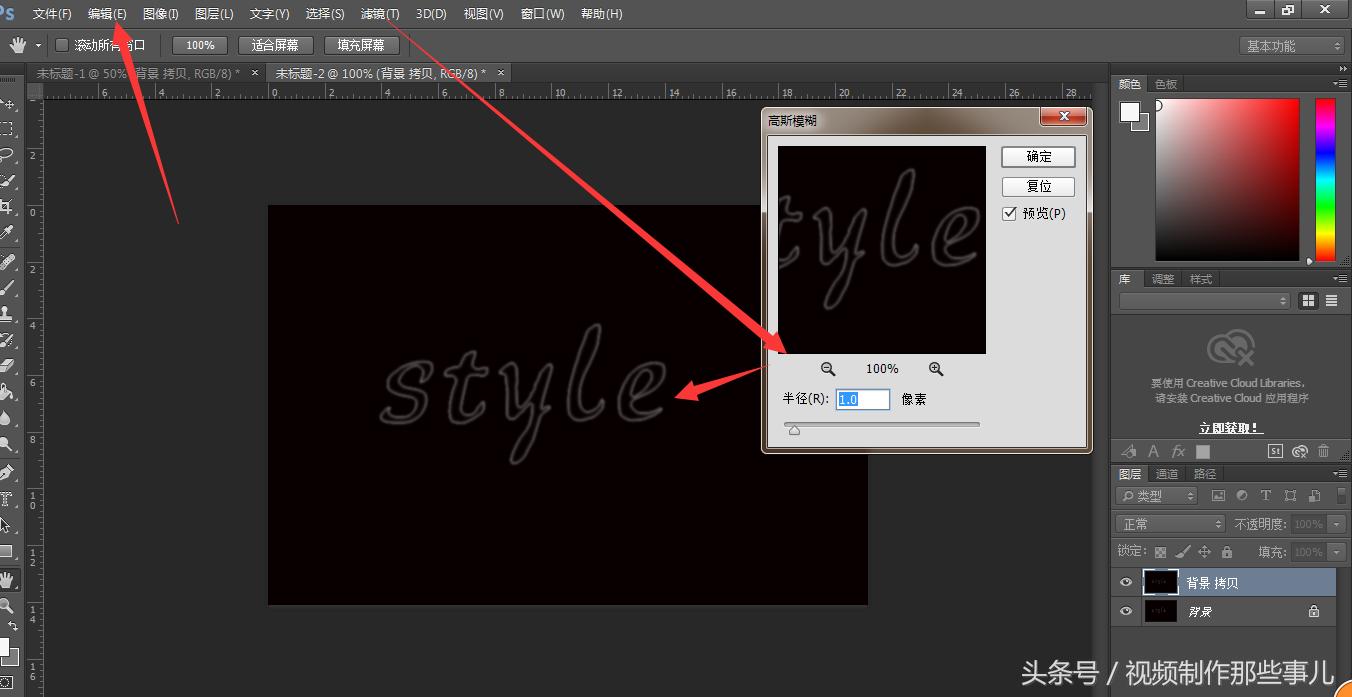Select the Eraser tool
1352x697 pixels.
click(7, 366)
